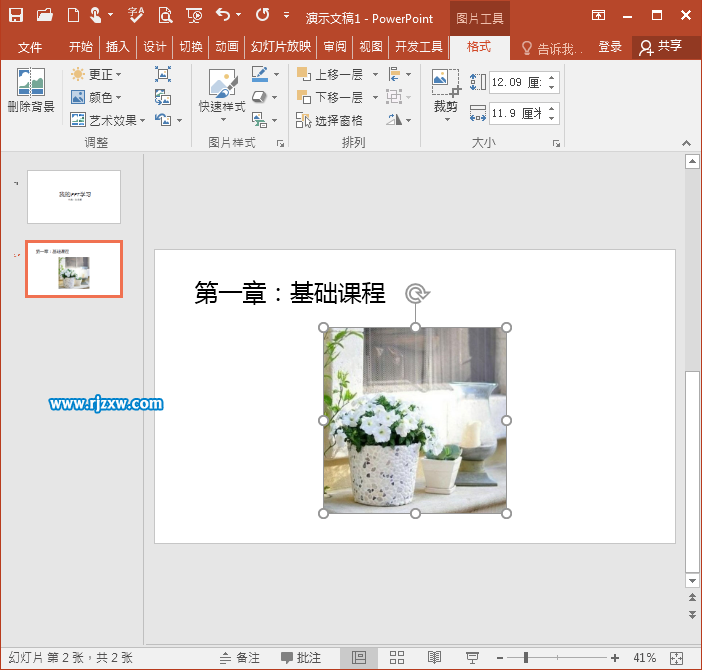Run the spelling check icon
The height and width of the screenshot is (670, 702).
[136, 16]
